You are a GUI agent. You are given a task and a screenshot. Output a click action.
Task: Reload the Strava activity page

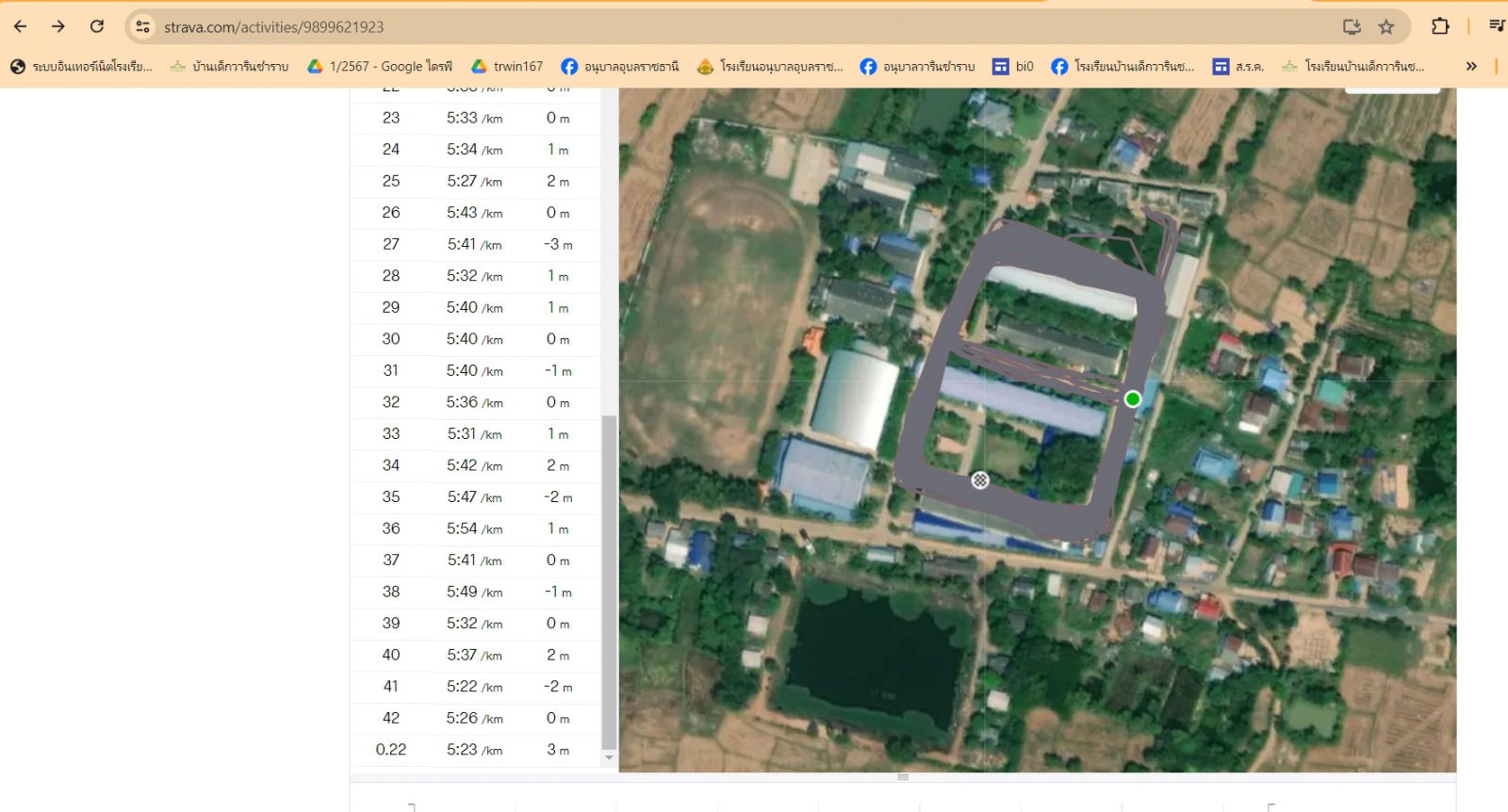click(97, 26)
